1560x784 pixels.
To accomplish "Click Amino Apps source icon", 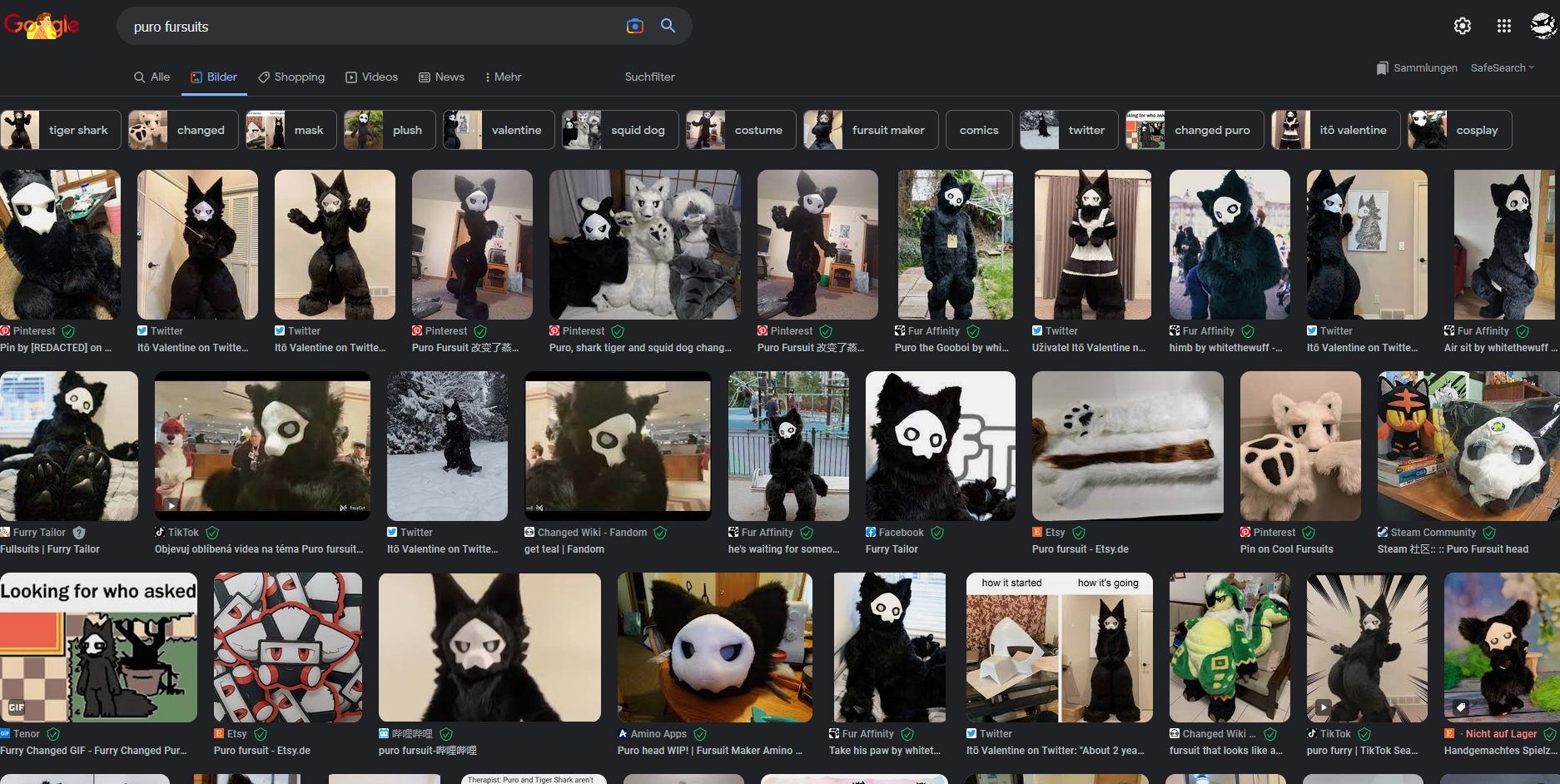I will tap(623, 734).
